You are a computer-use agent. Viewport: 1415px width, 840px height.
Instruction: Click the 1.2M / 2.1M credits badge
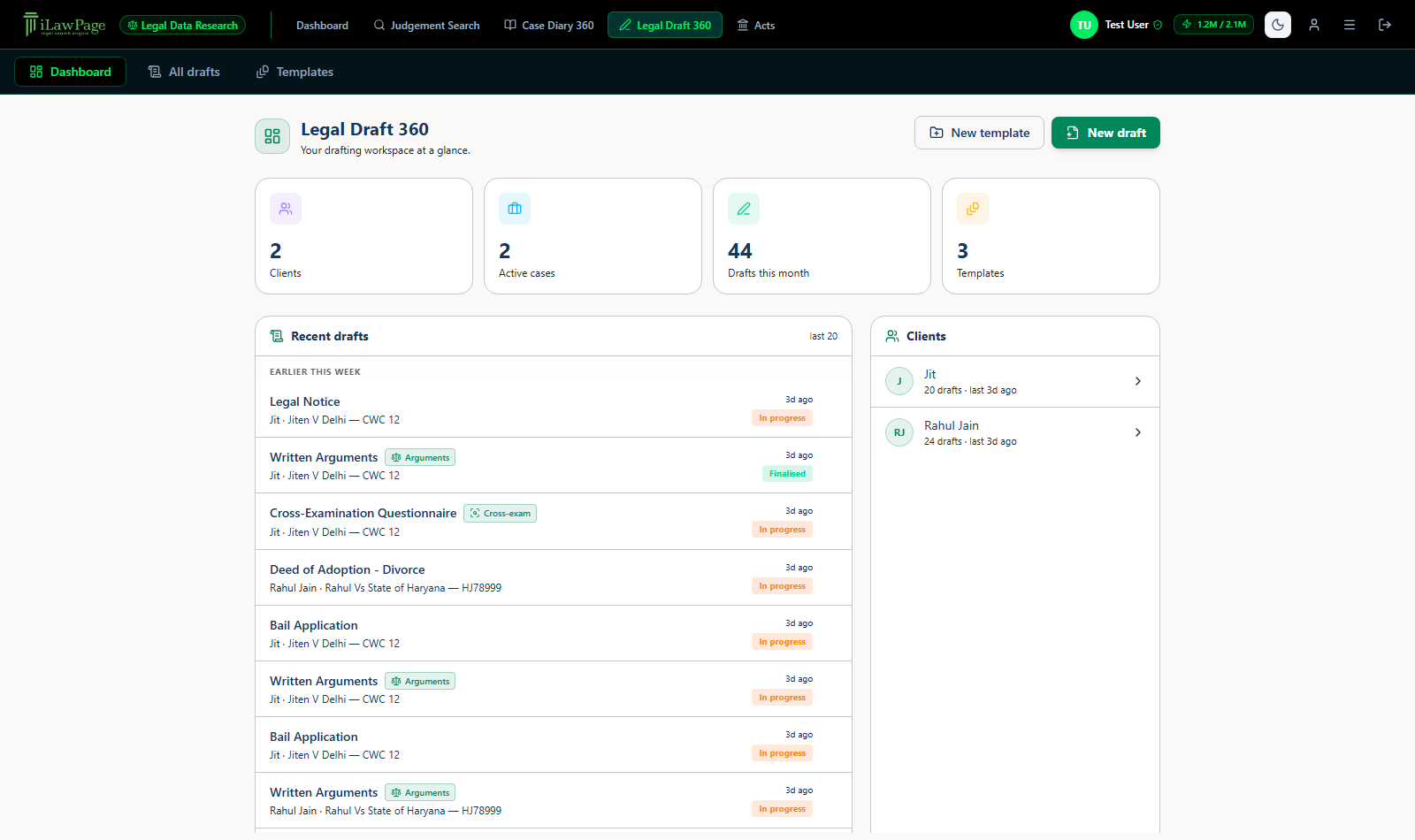(1213, 25)
